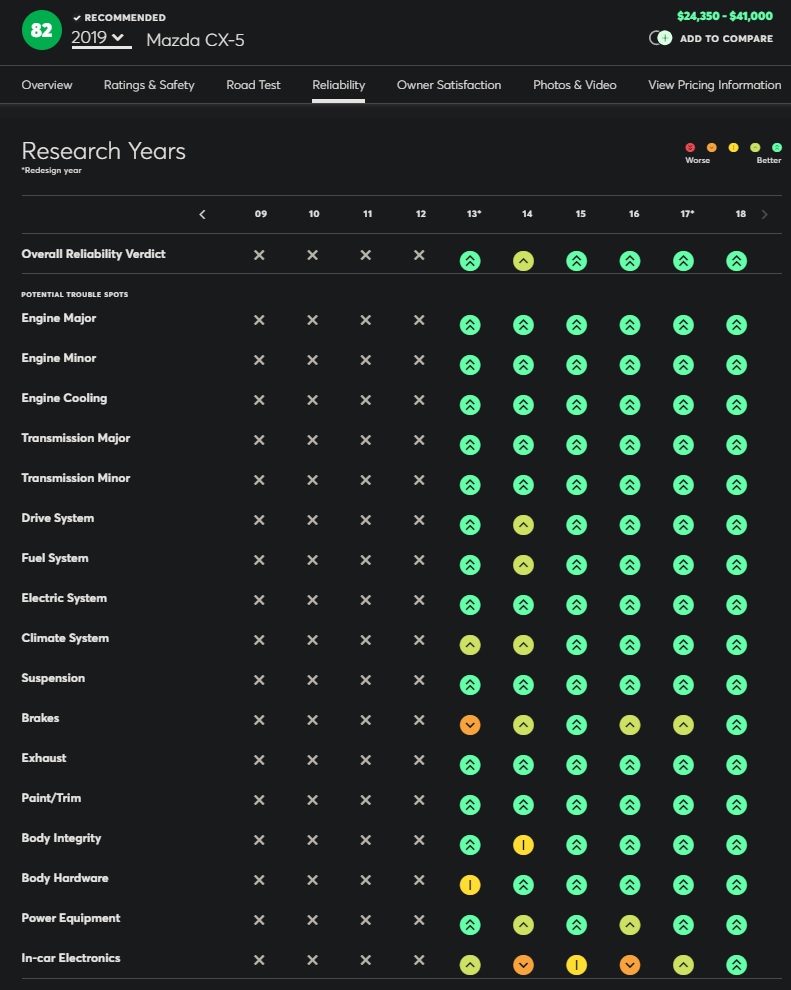This screenshot has width=791, height=990.
Task: Click the Overall Reliability Verdict row label
Action: 93,254
